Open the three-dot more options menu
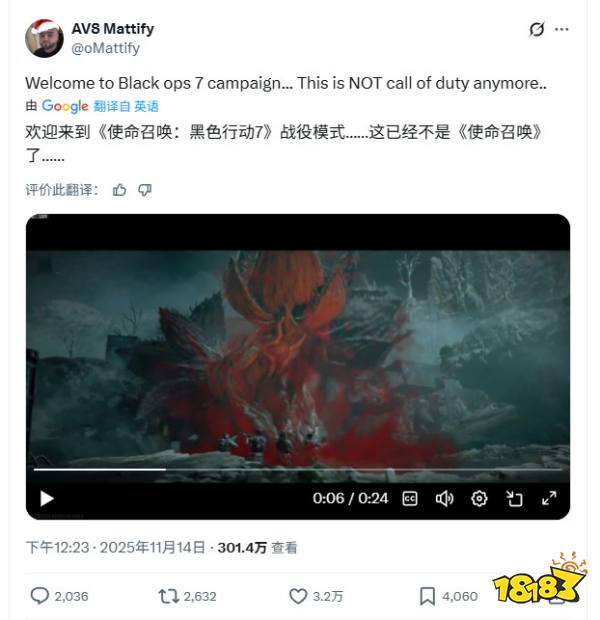Image resolution: width=600 pixels, height=620 pixels. (562, 29)
